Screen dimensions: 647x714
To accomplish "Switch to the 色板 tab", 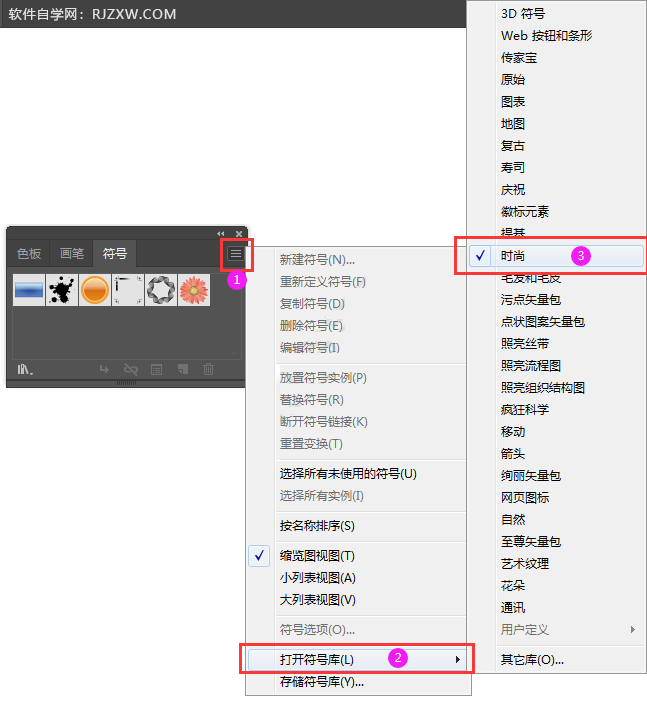I will (x=29, y=253).
